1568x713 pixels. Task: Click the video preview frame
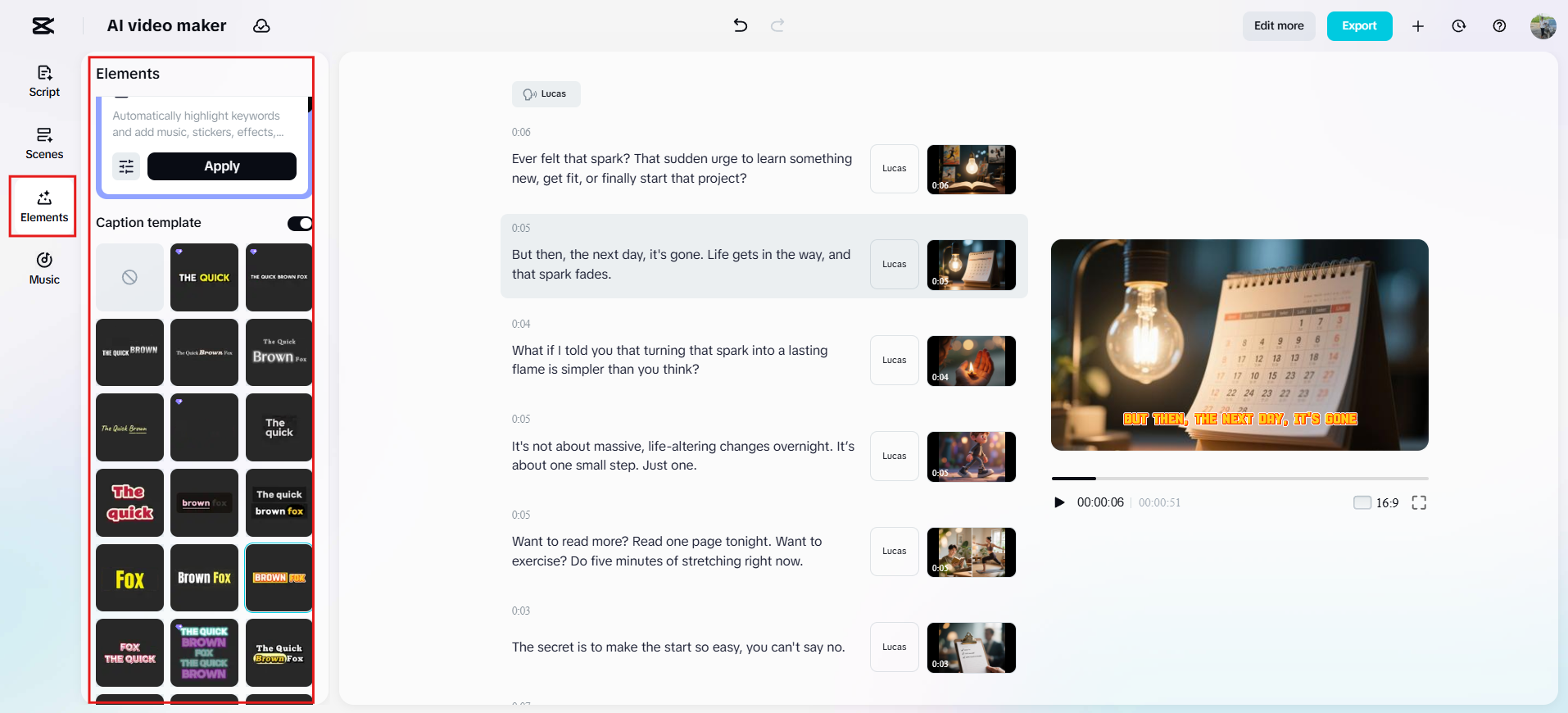pos(1239,345)
